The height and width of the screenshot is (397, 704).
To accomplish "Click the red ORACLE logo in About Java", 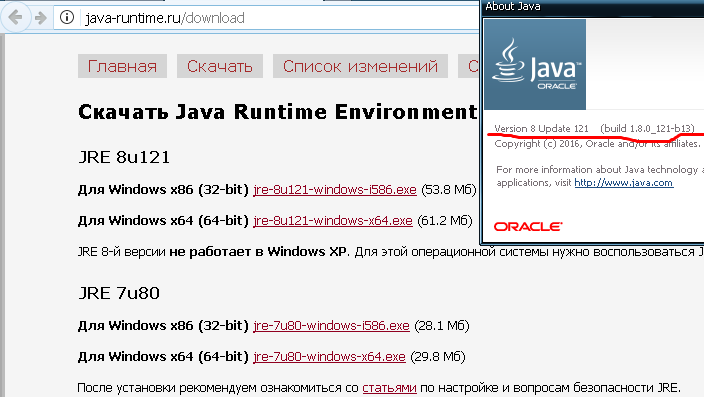I will tap(528, 226).
